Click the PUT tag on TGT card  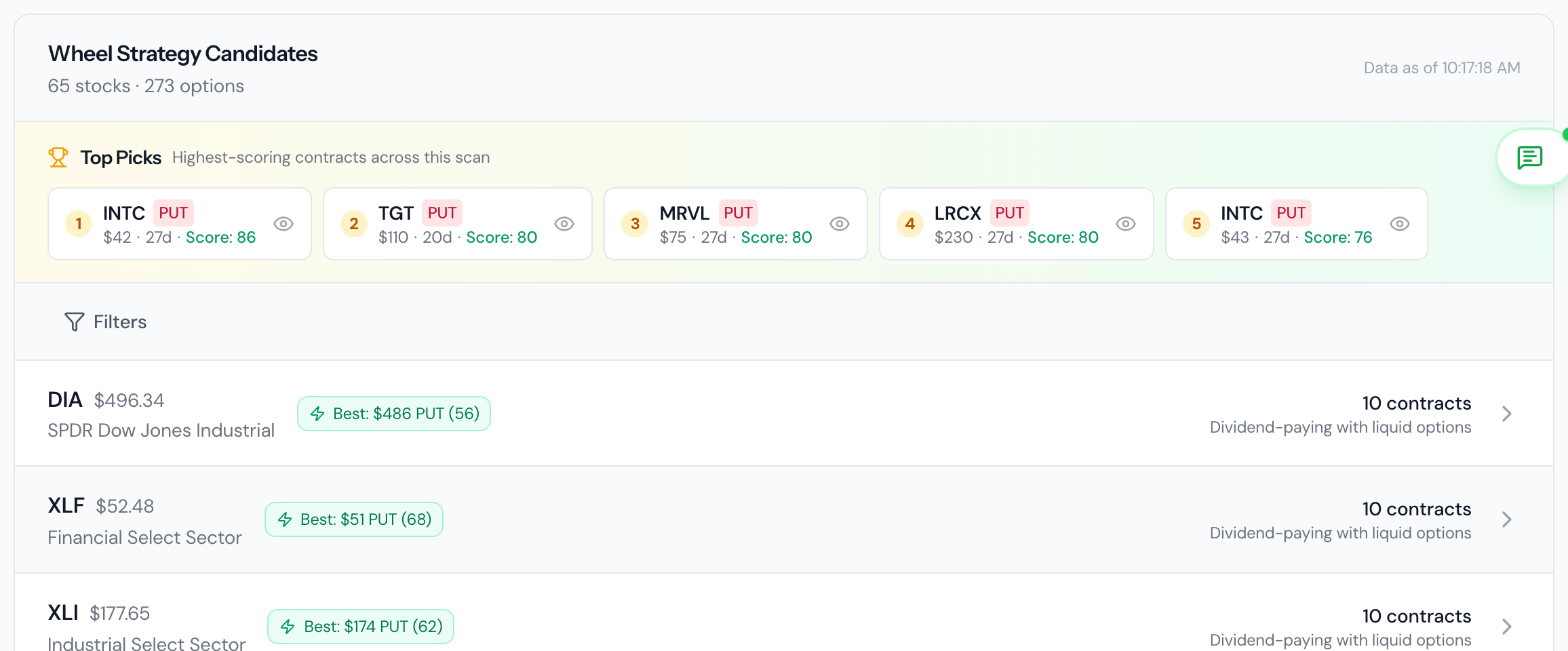click(442, 213)
